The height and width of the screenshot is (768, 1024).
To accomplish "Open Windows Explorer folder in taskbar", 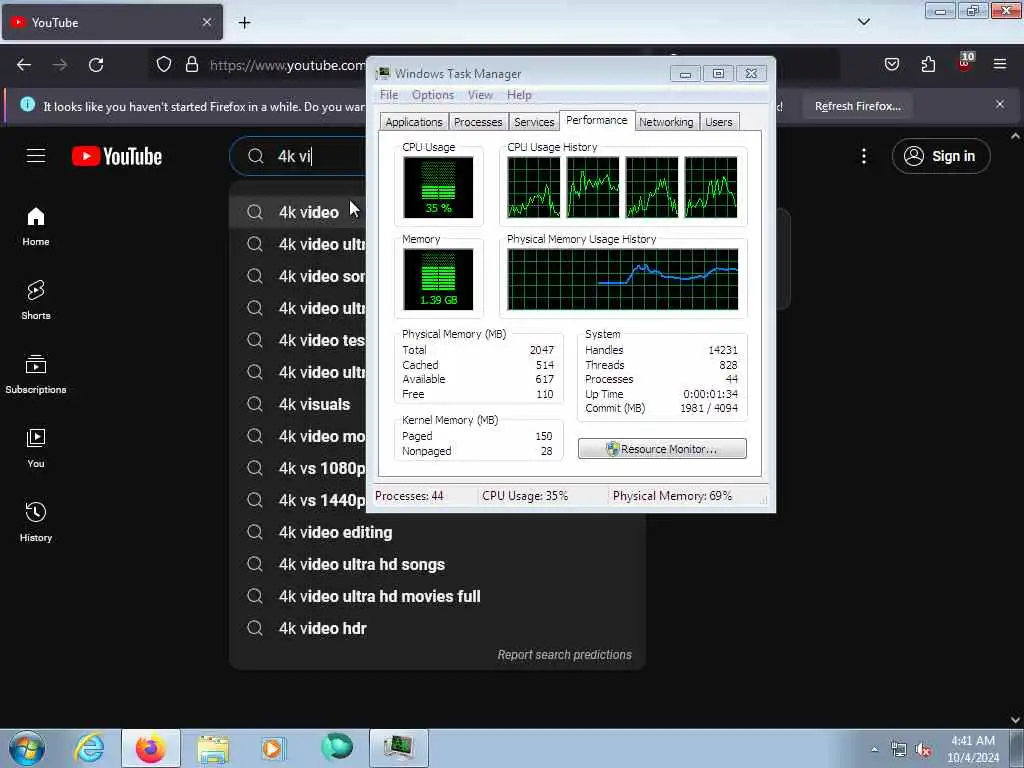I will tap(212, 748).
